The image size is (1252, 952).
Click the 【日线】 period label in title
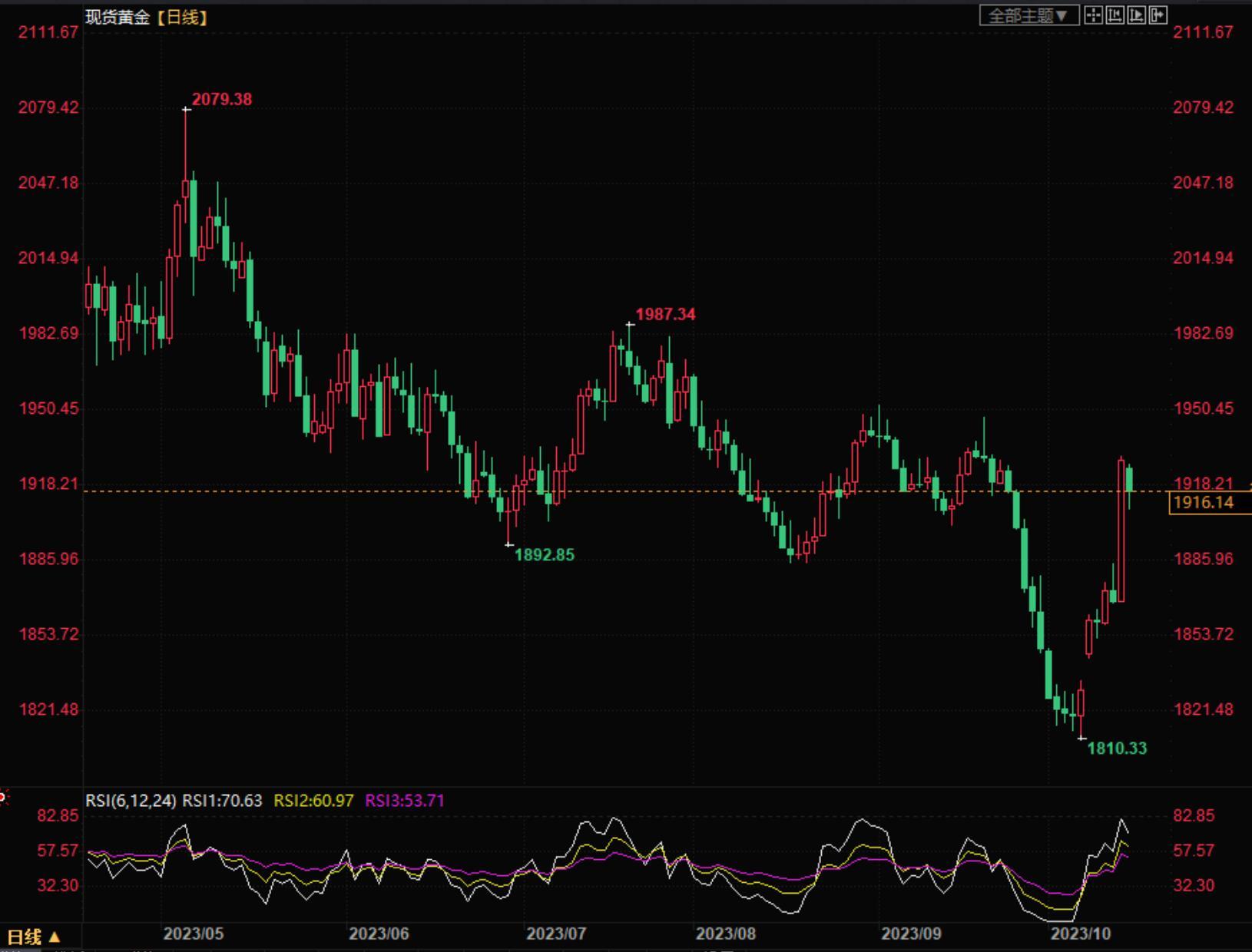pos(182,17)
